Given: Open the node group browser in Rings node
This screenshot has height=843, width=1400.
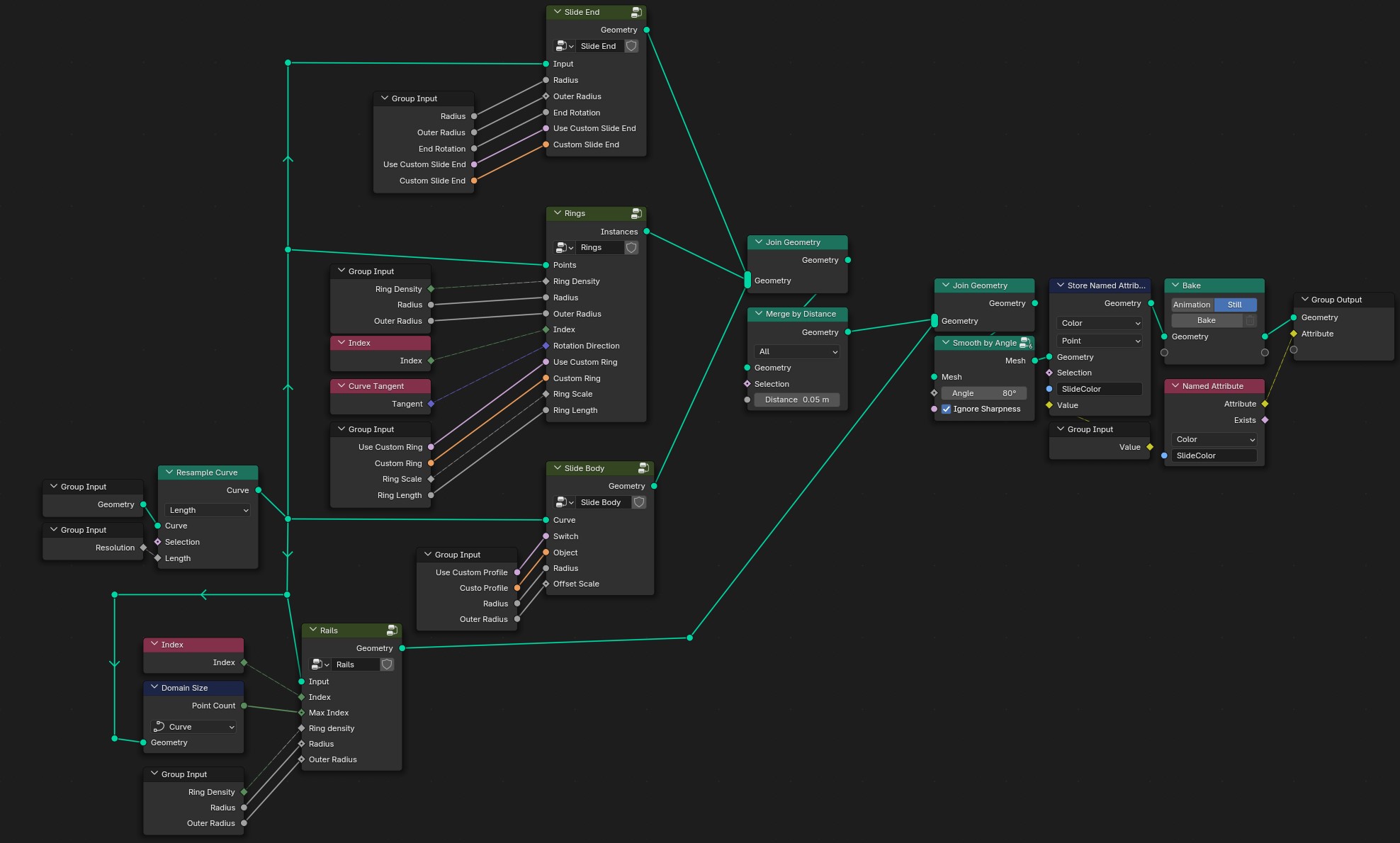Looking at the screenshot, I should click(x=564, y=247).
